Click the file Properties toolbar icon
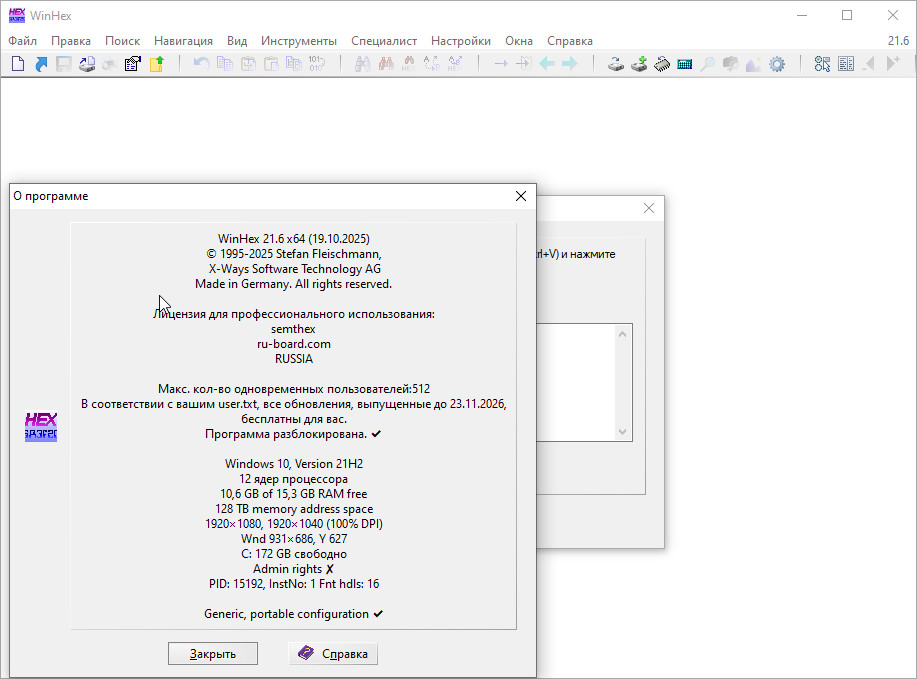This screenshot has width=917, height=679. click(132, 64)
